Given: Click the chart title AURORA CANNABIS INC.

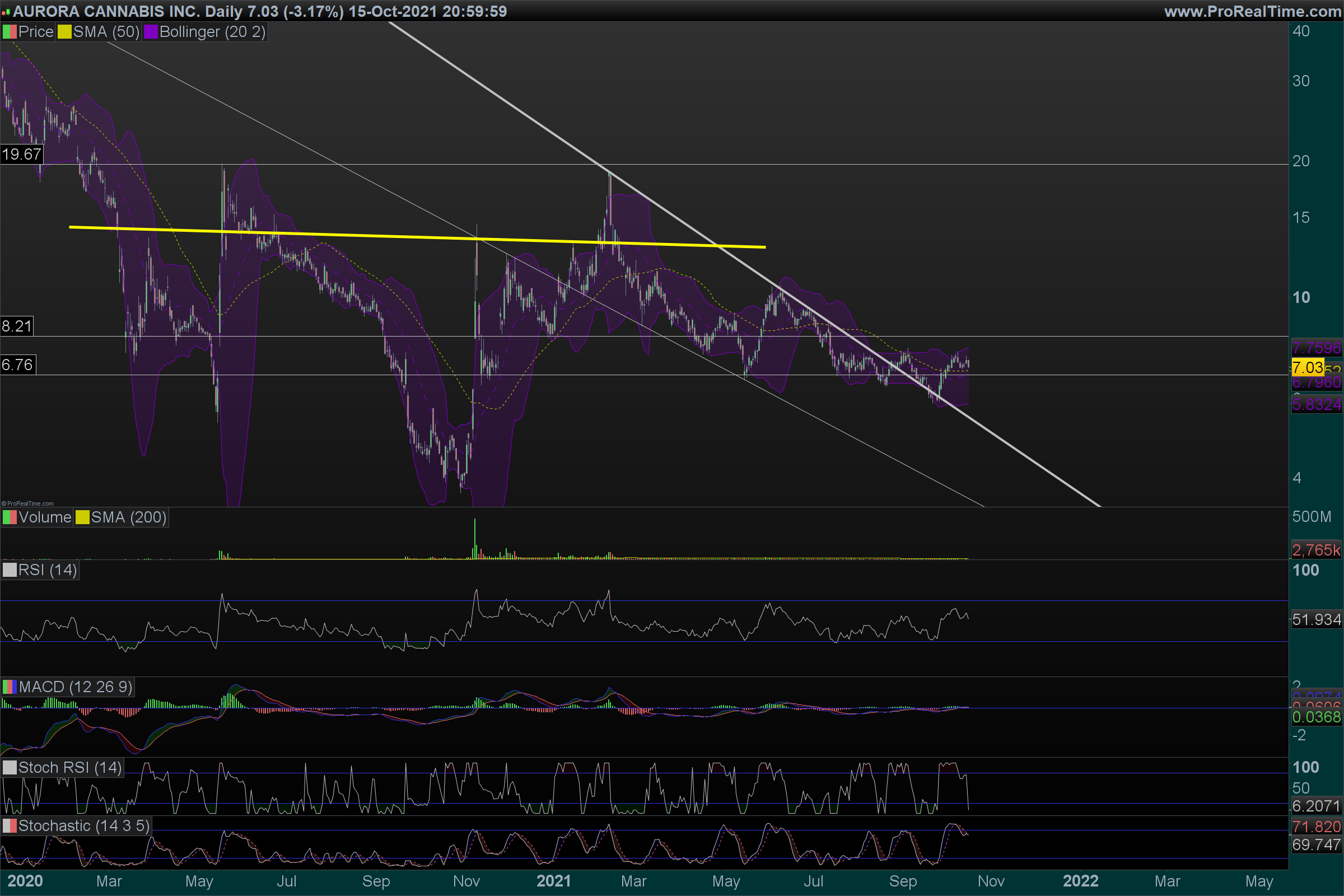Looking at the screenshot, I should point(106,11).
